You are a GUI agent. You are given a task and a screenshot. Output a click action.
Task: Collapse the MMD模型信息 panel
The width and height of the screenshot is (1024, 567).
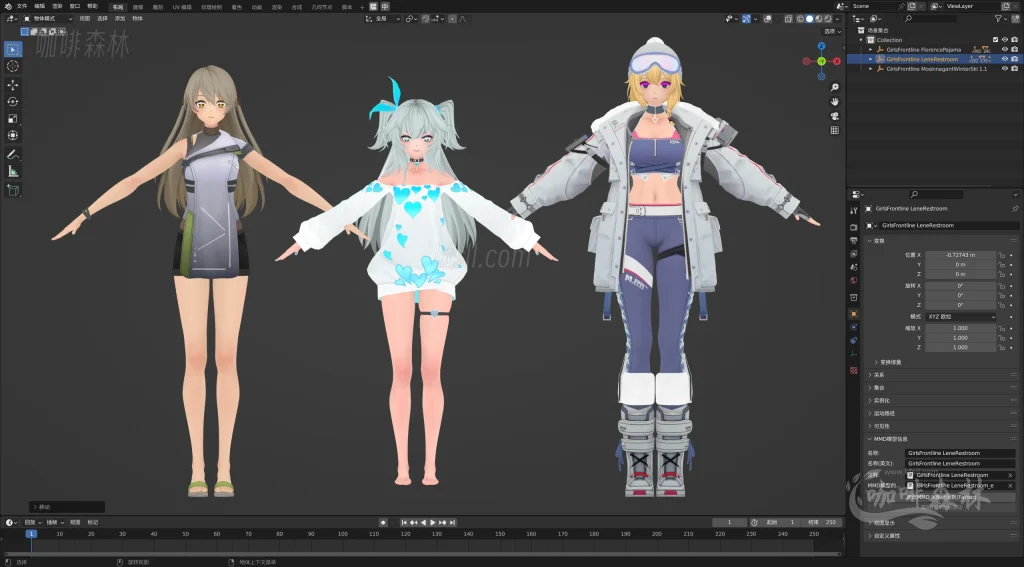pos(870,439)
